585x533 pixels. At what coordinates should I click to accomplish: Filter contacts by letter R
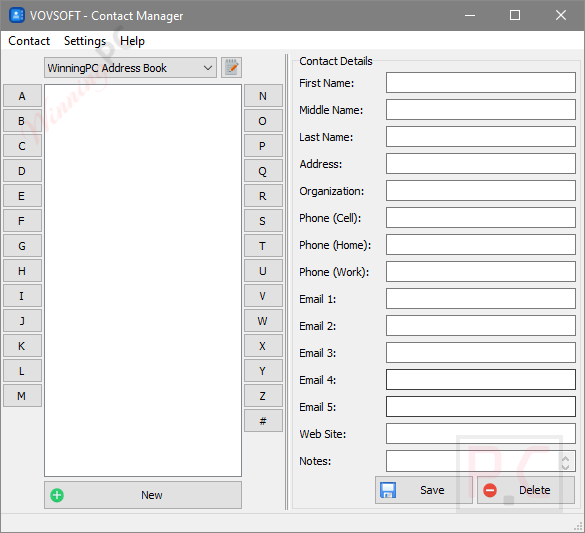click(263, 196)
